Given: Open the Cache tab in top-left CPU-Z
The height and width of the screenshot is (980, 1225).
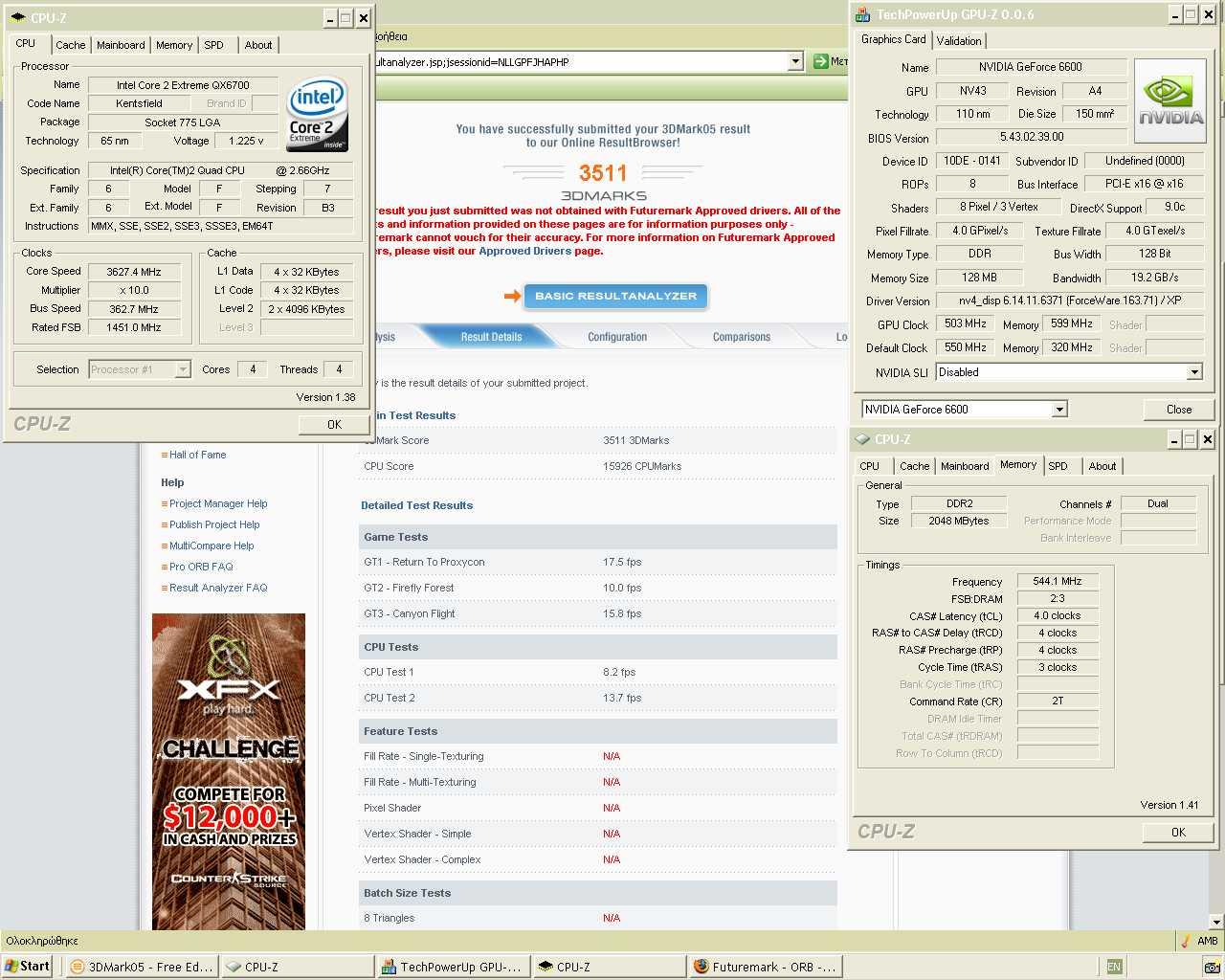Looking at the screenshot, I should (x=70, y=45).
